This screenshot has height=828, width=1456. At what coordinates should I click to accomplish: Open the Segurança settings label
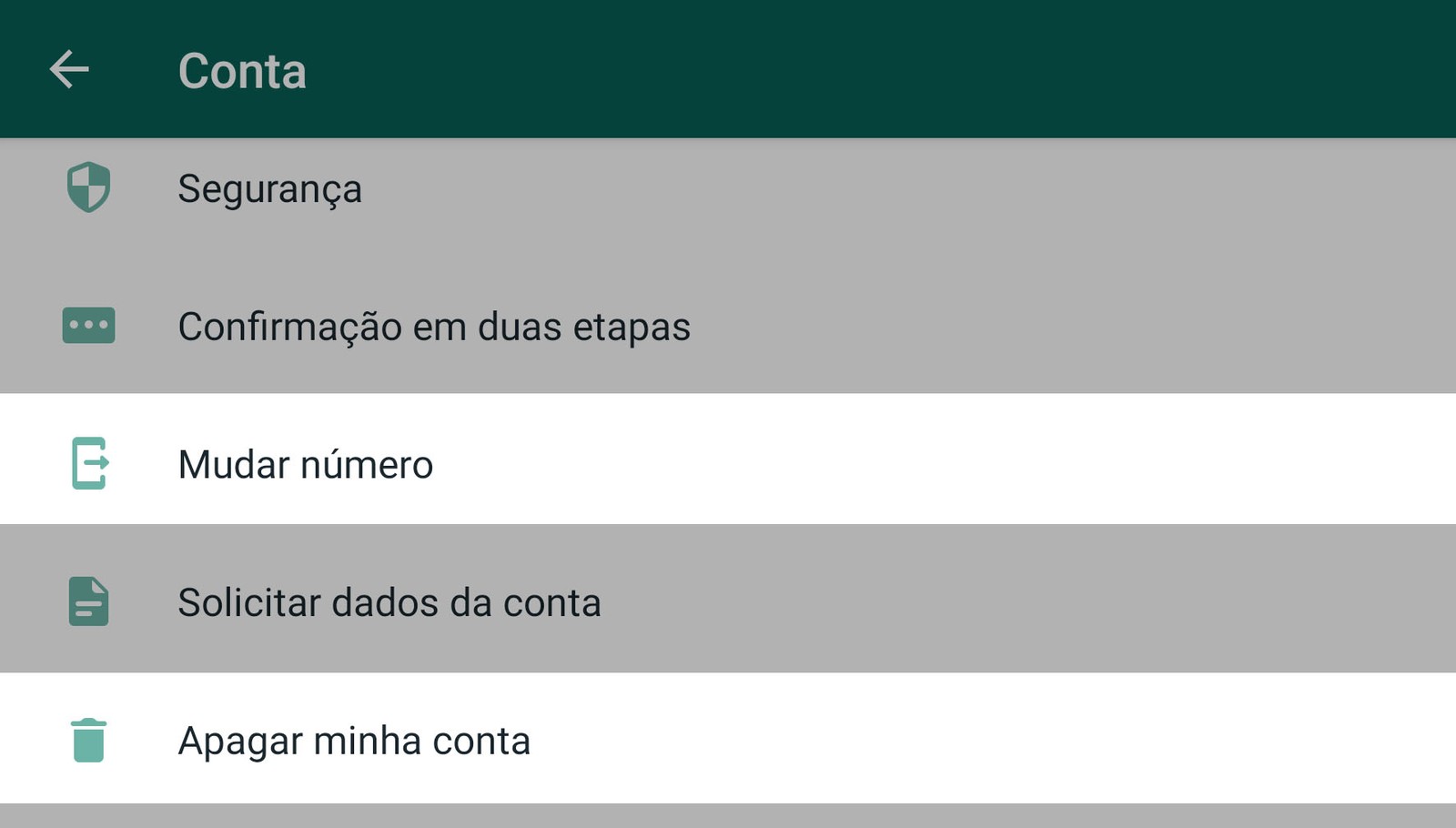tap(269, 189)
